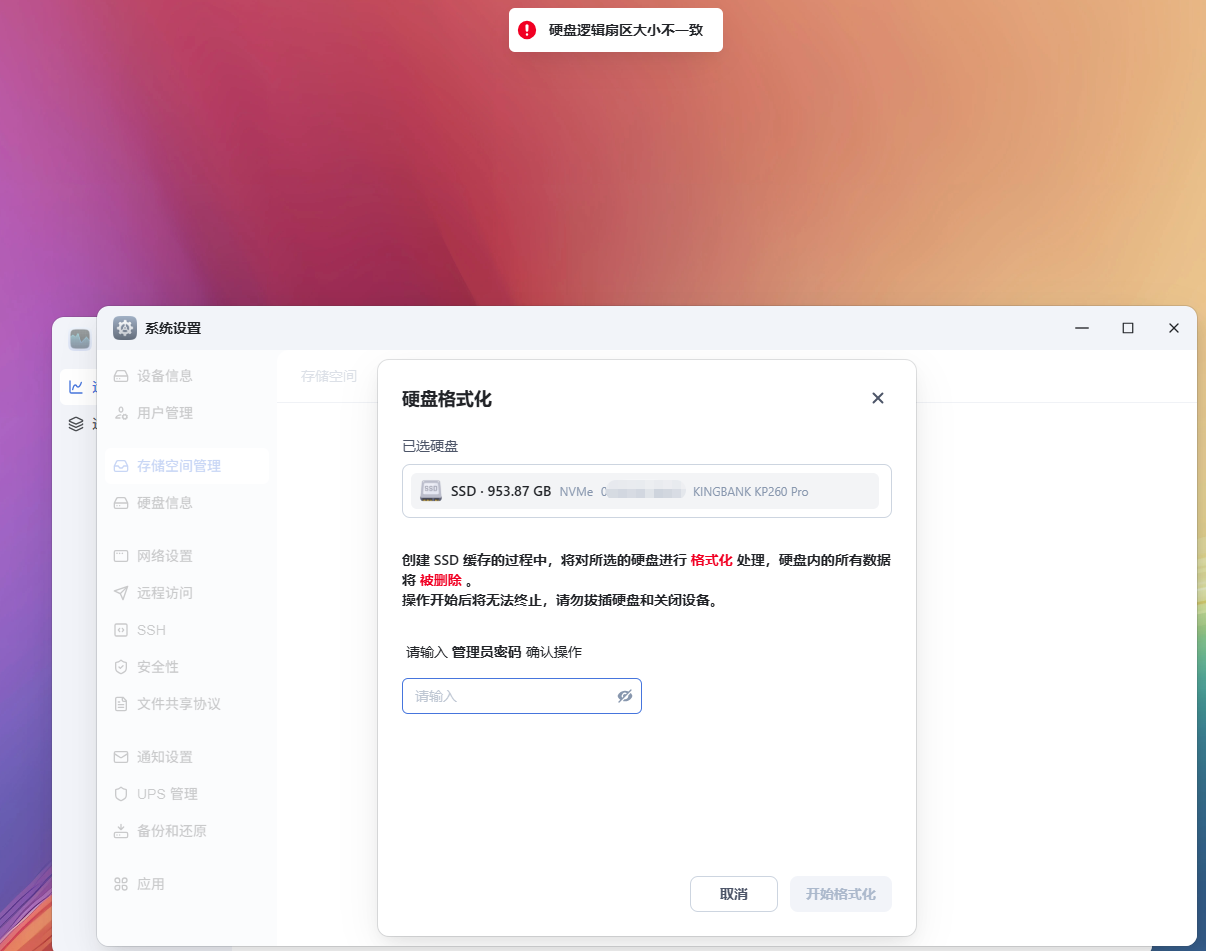Click the red 被删除 warning word
The image size is (1206, 951).
[440, 580]
